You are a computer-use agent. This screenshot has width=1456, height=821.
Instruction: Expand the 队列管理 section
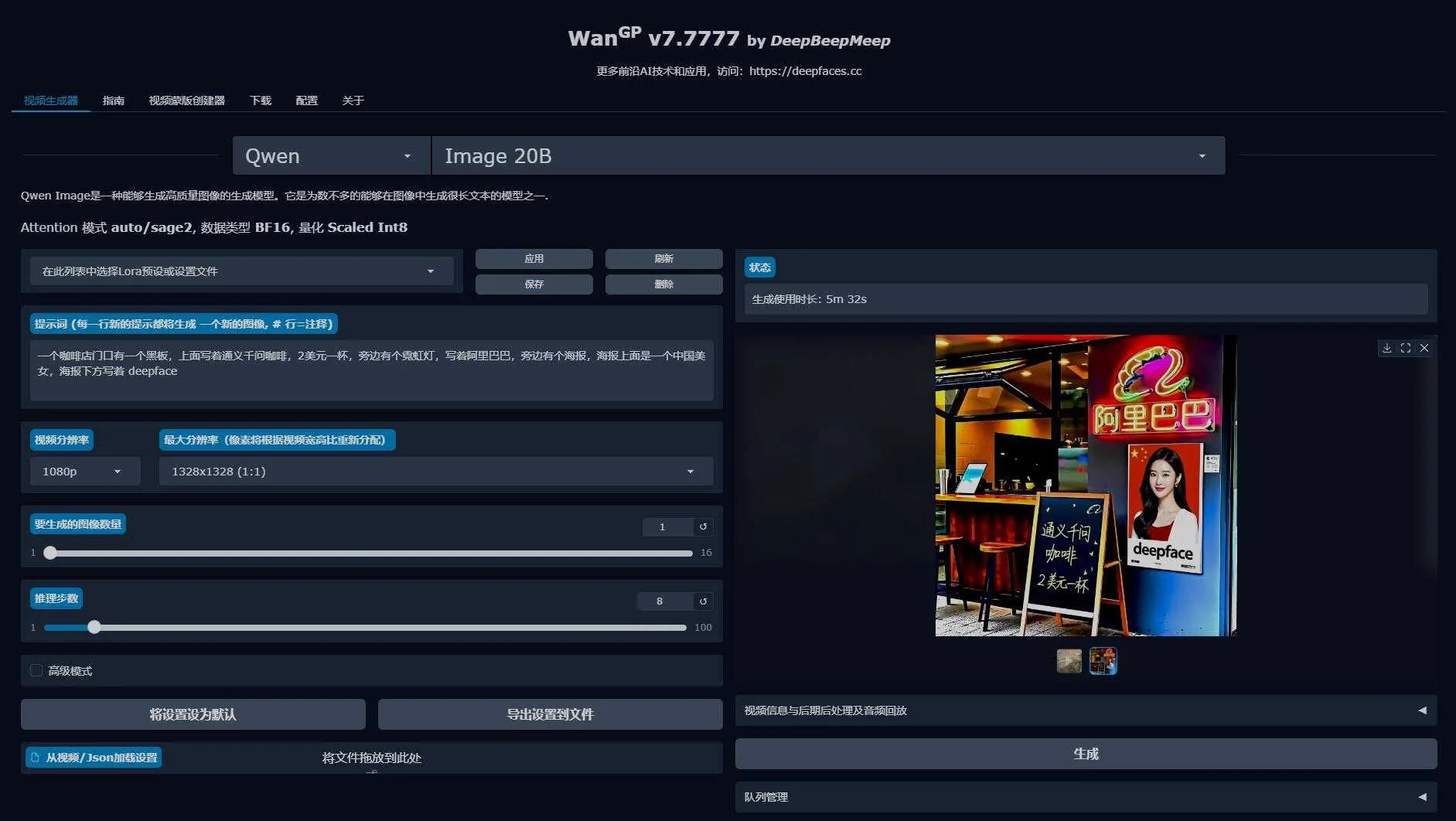click(x=1086, y=796)
